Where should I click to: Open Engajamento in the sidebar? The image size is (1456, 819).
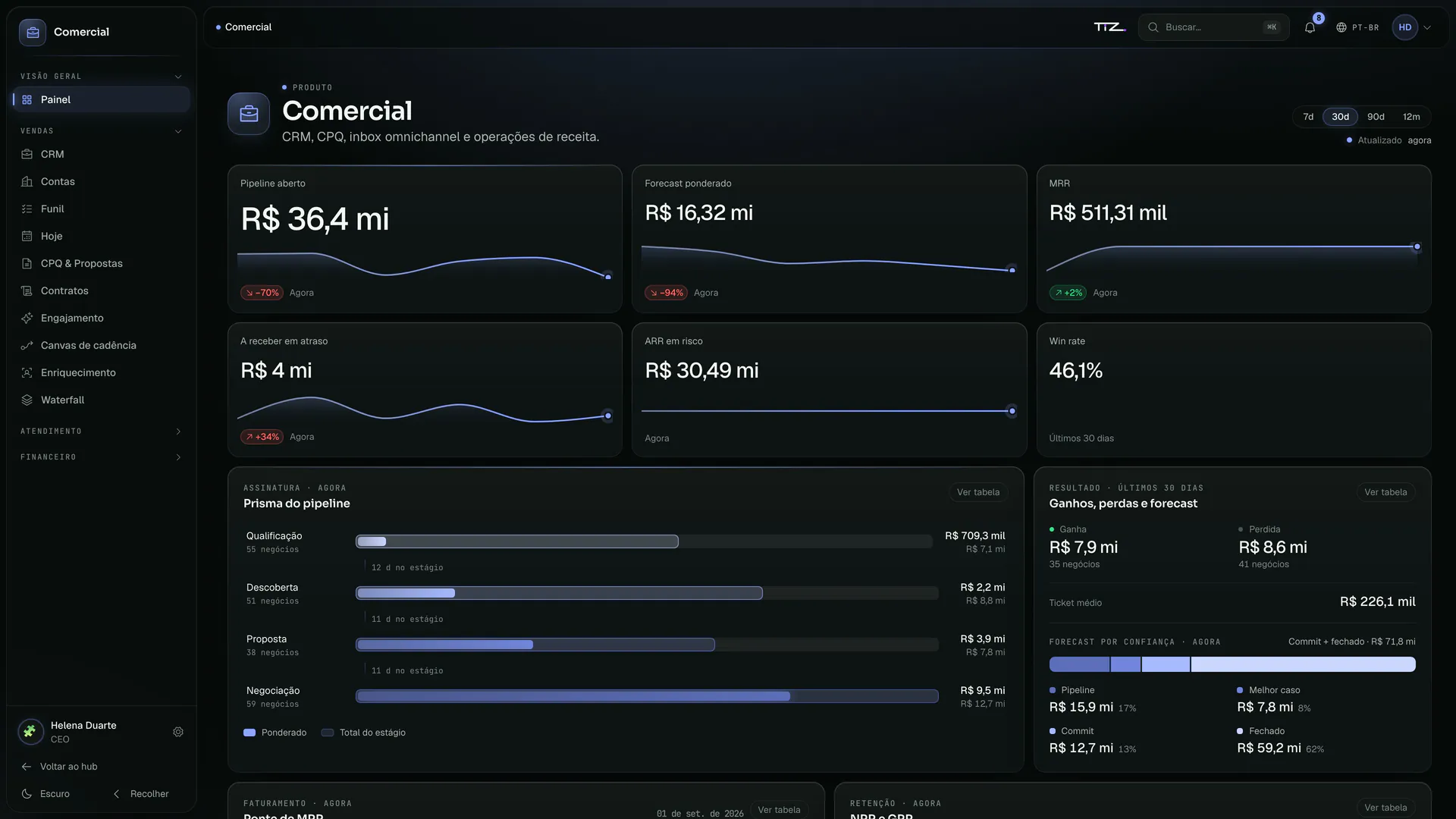(100, 318)
